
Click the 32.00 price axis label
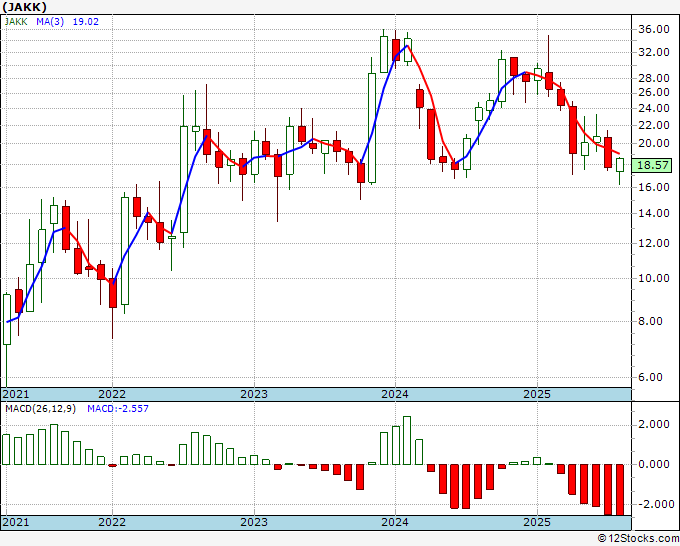point(654,52)
